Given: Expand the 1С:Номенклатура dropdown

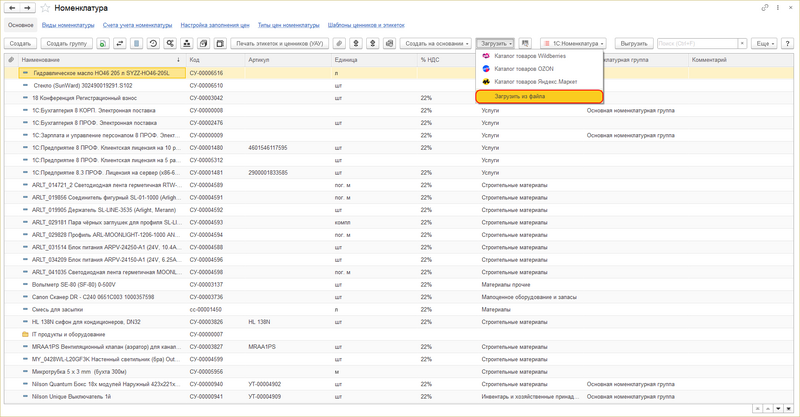Looking at the screenshot, I should (574, 44).
